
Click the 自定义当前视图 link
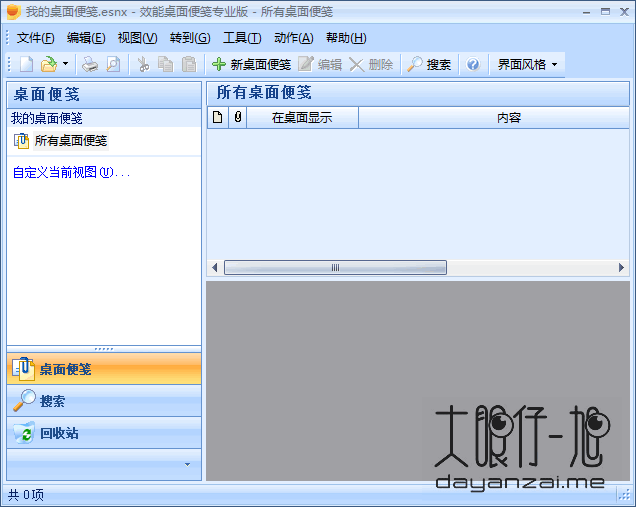click(71, 172)
